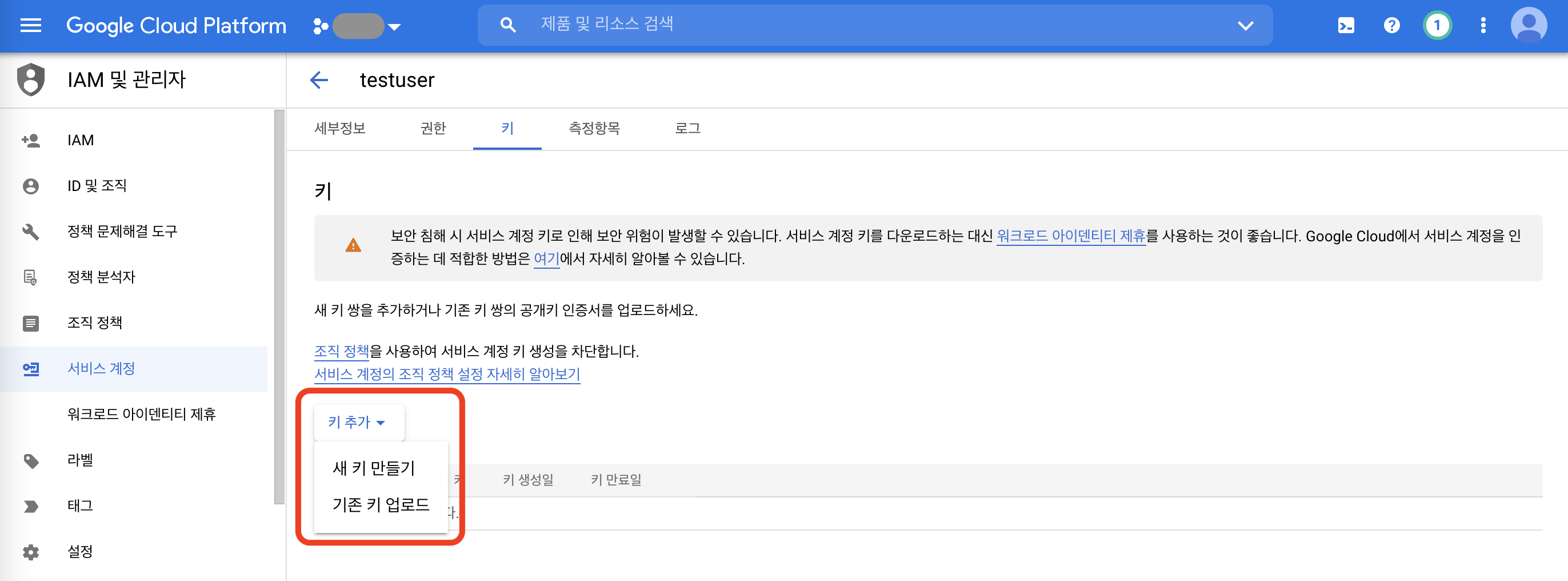Click the 키 생성일 column header

pyautogui.click(x=529, y=480)
